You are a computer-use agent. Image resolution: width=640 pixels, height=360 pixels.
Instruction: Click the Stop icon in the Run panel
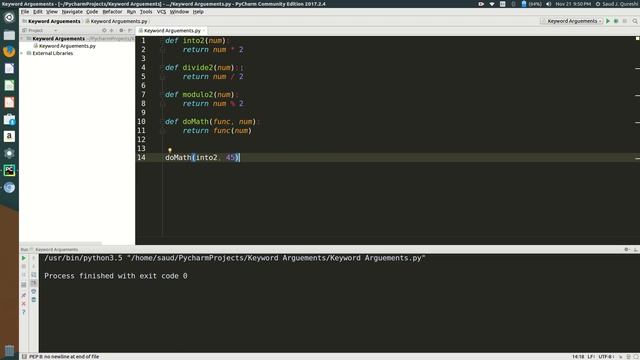24,267
